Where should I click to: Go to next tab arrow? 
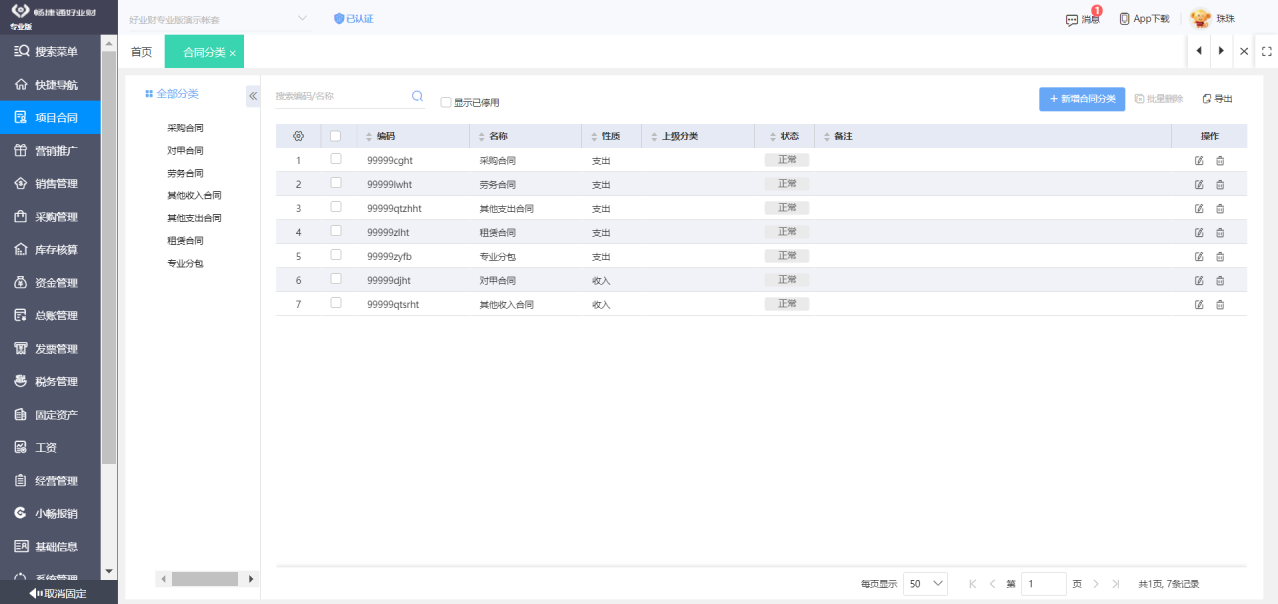pos(1221,51)
